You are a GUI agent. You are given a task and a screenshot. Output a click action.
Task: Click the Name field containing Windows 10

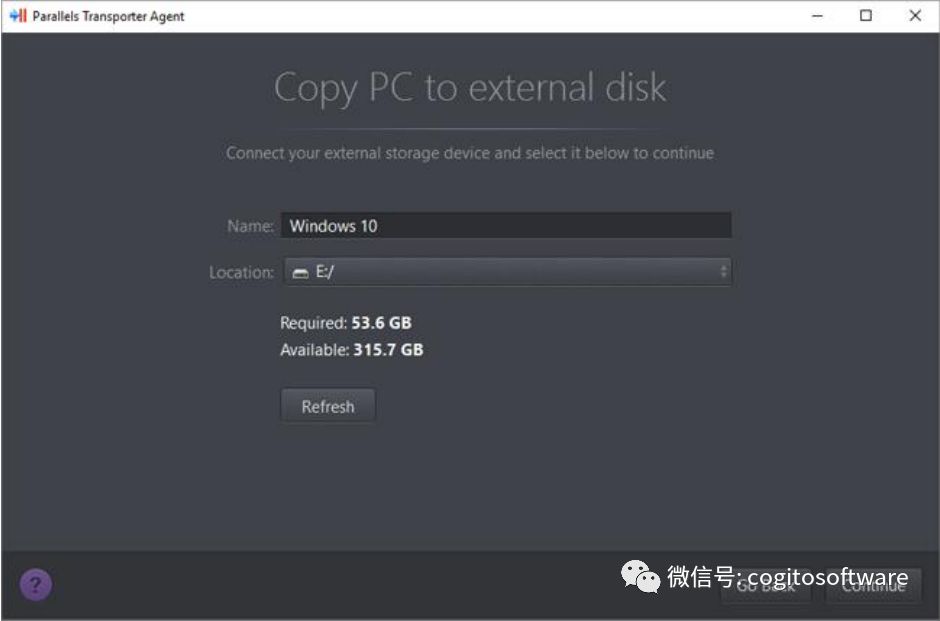(506, 225)
